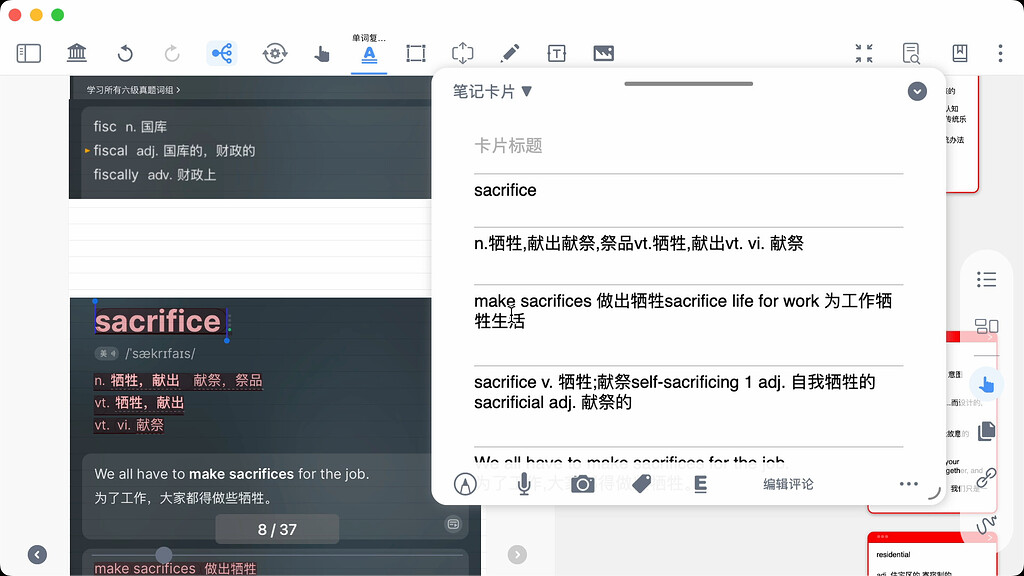The height and width of the screenshot is (576, 1024).
Task: Insert a text box with the T icon
Action: [x=556, y=53]
